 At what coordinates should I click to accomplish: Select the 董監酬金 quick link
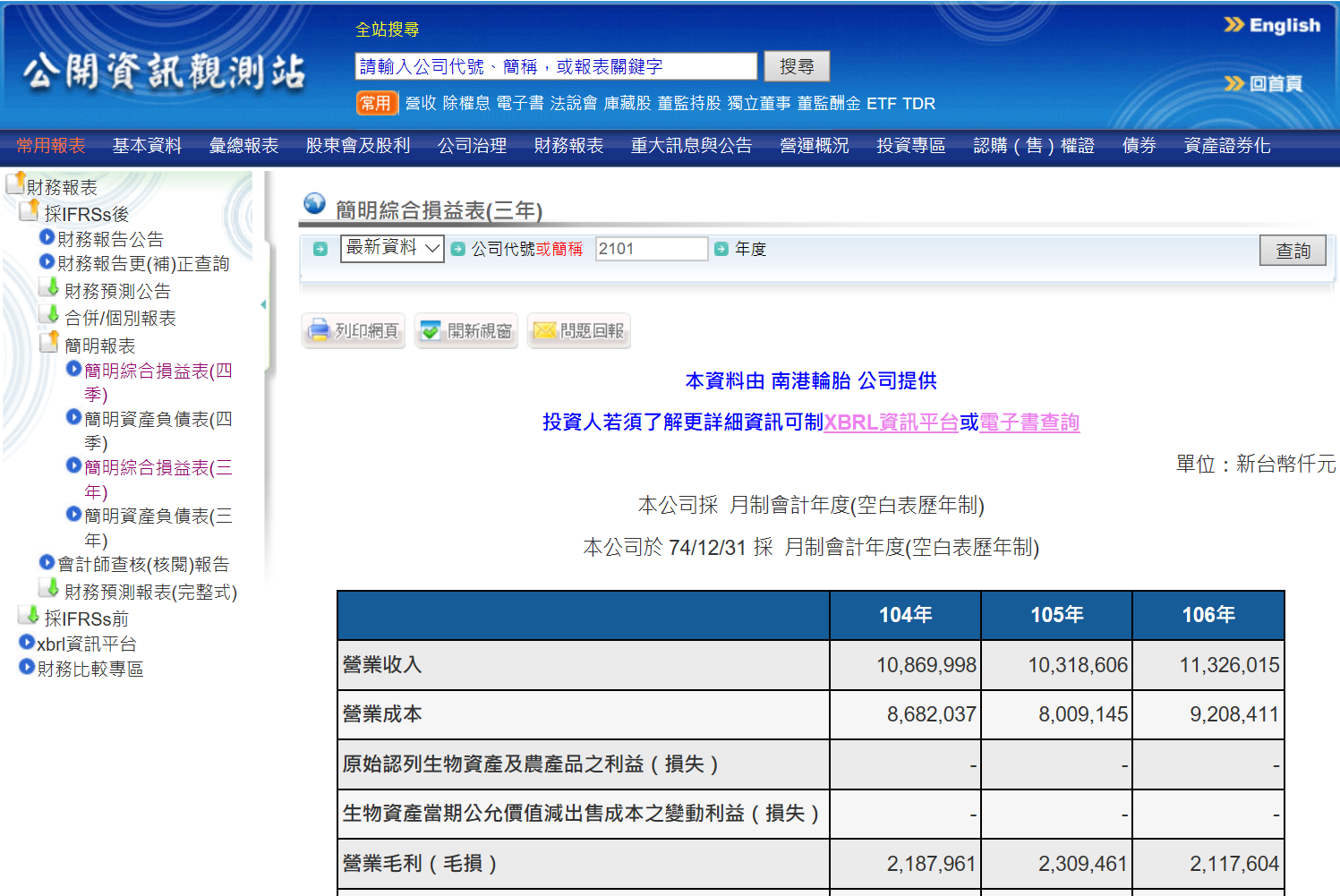(x=829, y=103)
